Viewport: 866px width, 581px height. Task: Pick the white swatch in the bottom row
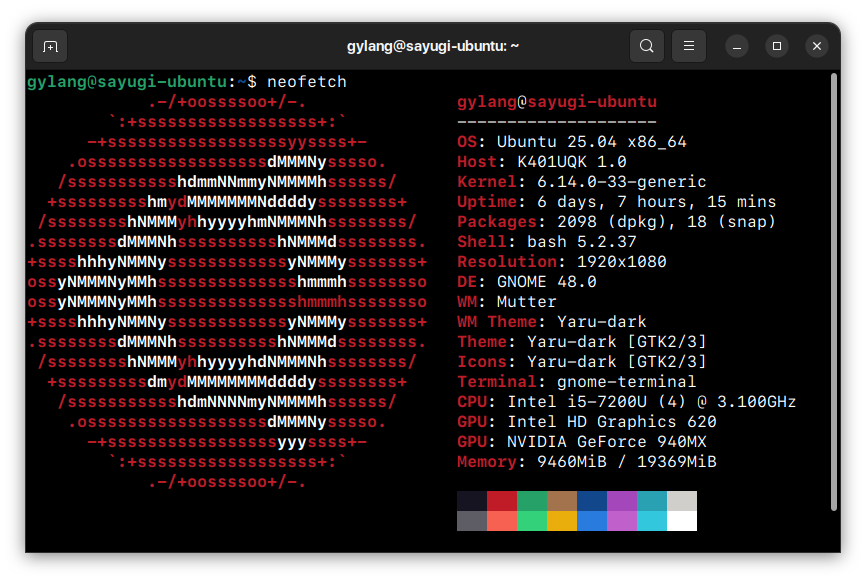point(682,521)
